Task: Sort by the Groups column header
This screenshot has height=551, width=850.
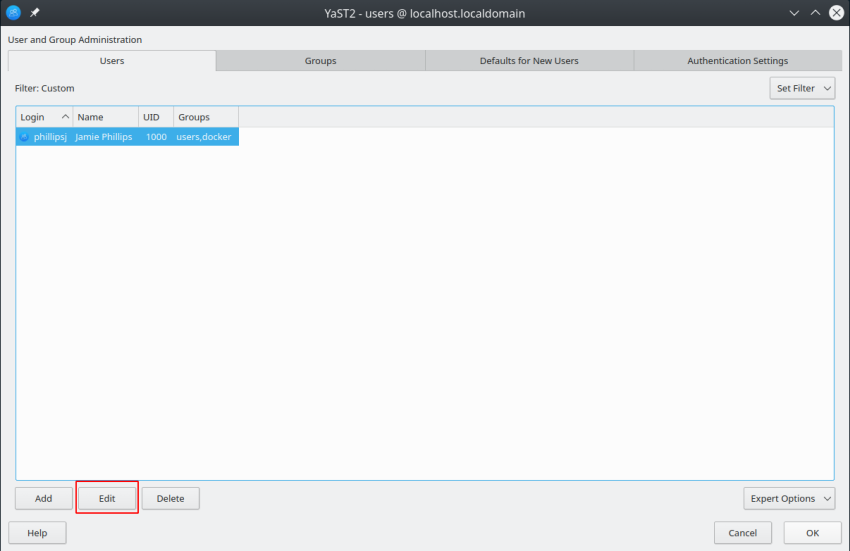Action: tap(206, 117)
